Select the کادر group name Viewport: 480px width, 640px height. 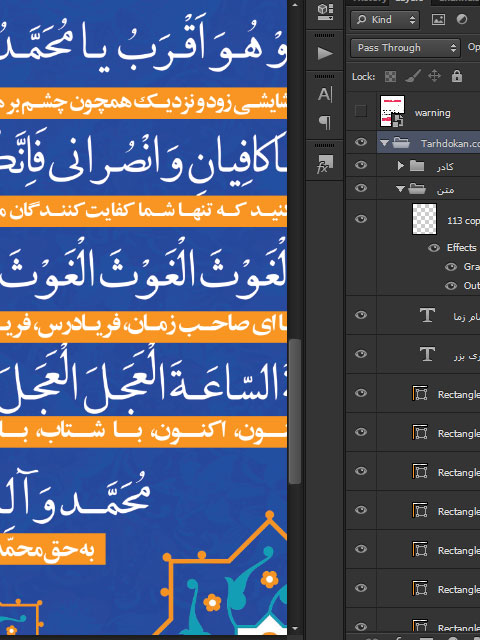(444, 167)
